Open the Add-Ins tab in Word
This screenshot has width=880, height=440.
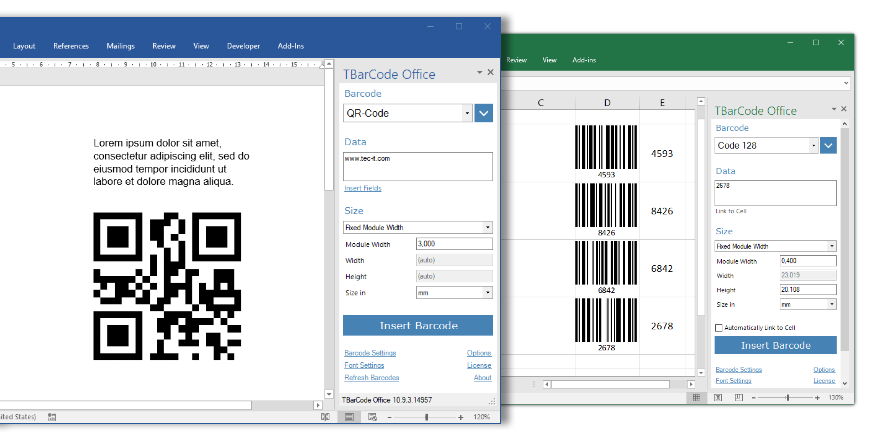coord(291,46)
